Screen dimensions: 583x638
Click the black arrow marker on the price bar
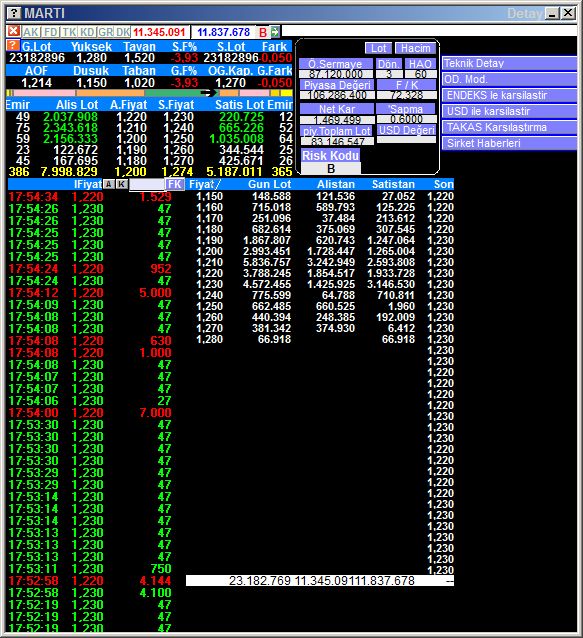[208, 93]
